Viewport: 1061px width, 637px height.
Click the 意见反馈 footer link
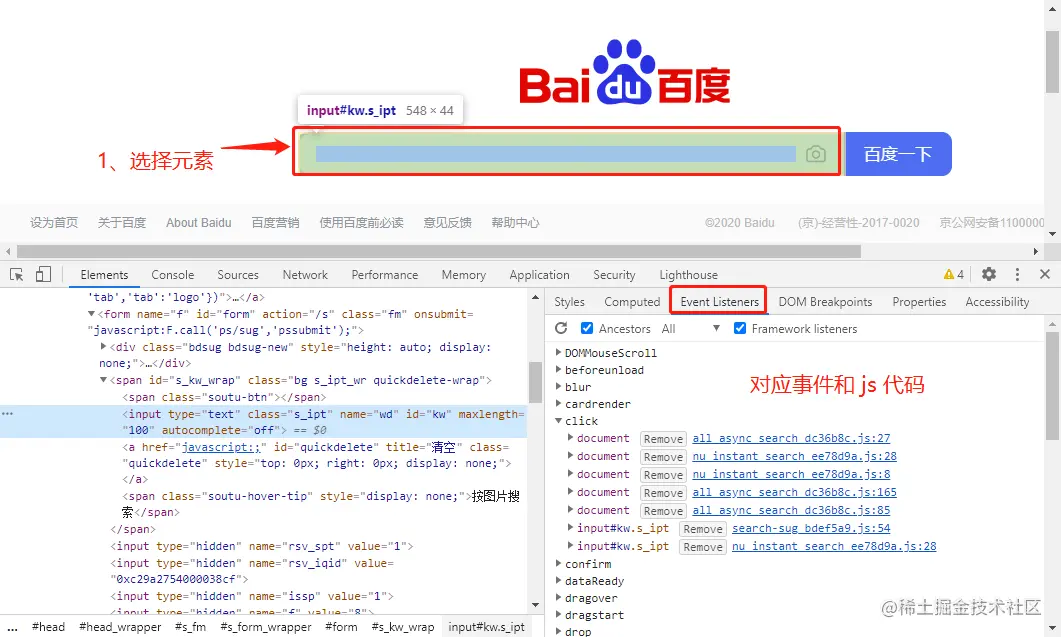coord(447,223)
